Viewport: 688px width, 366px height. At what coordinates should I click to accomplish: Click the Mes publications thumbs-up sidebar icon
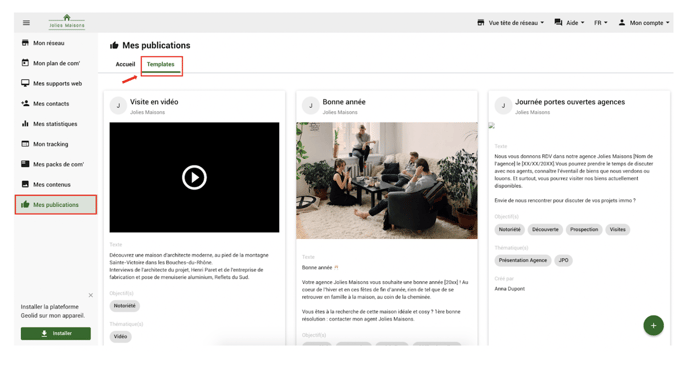(x=25, y=205)
